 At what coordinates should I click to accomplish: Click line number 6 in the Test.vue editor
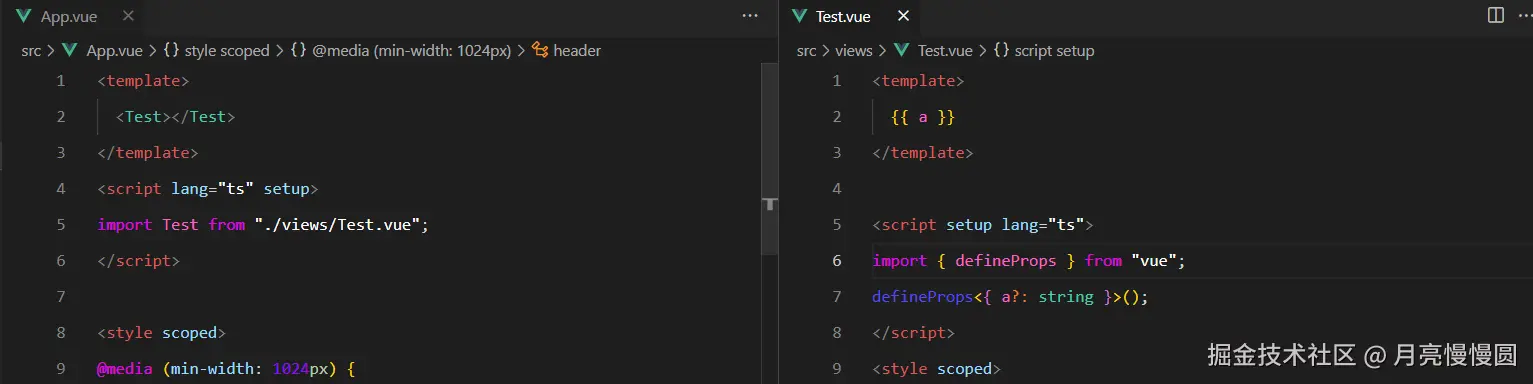click(x=837, y=261)
